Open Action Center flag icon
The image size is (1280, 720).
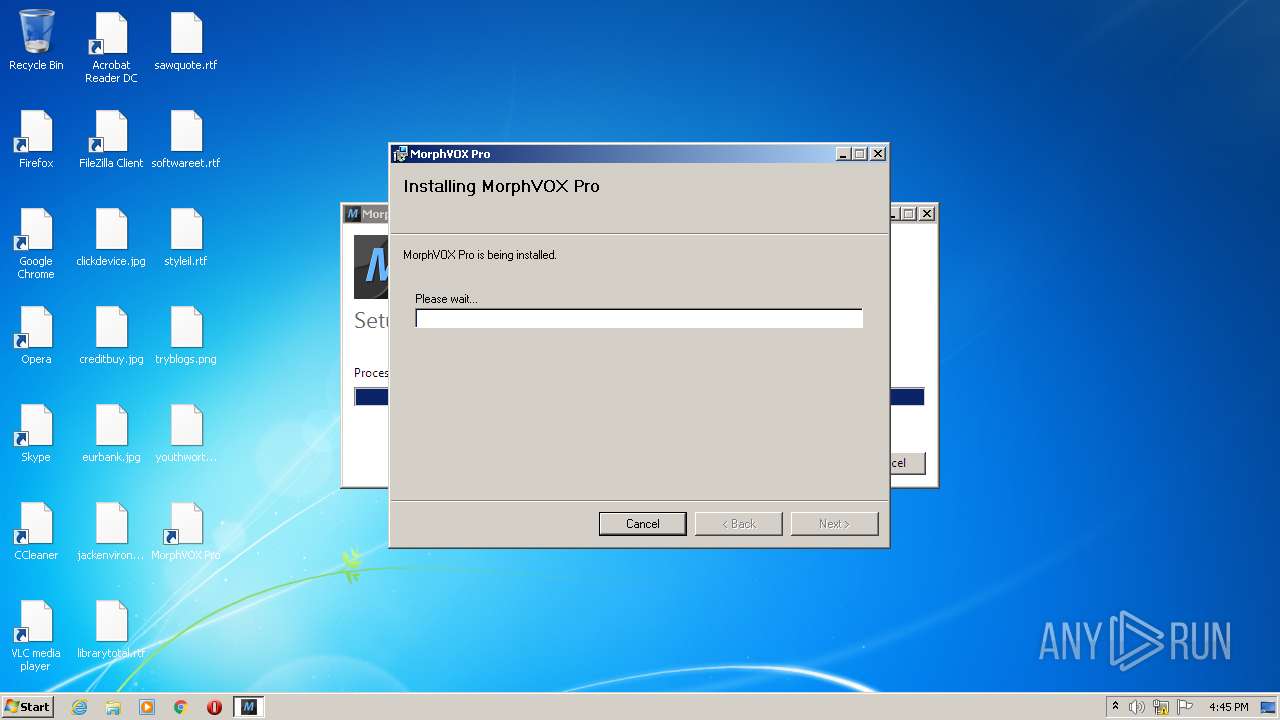click(x=1185, y=707)
